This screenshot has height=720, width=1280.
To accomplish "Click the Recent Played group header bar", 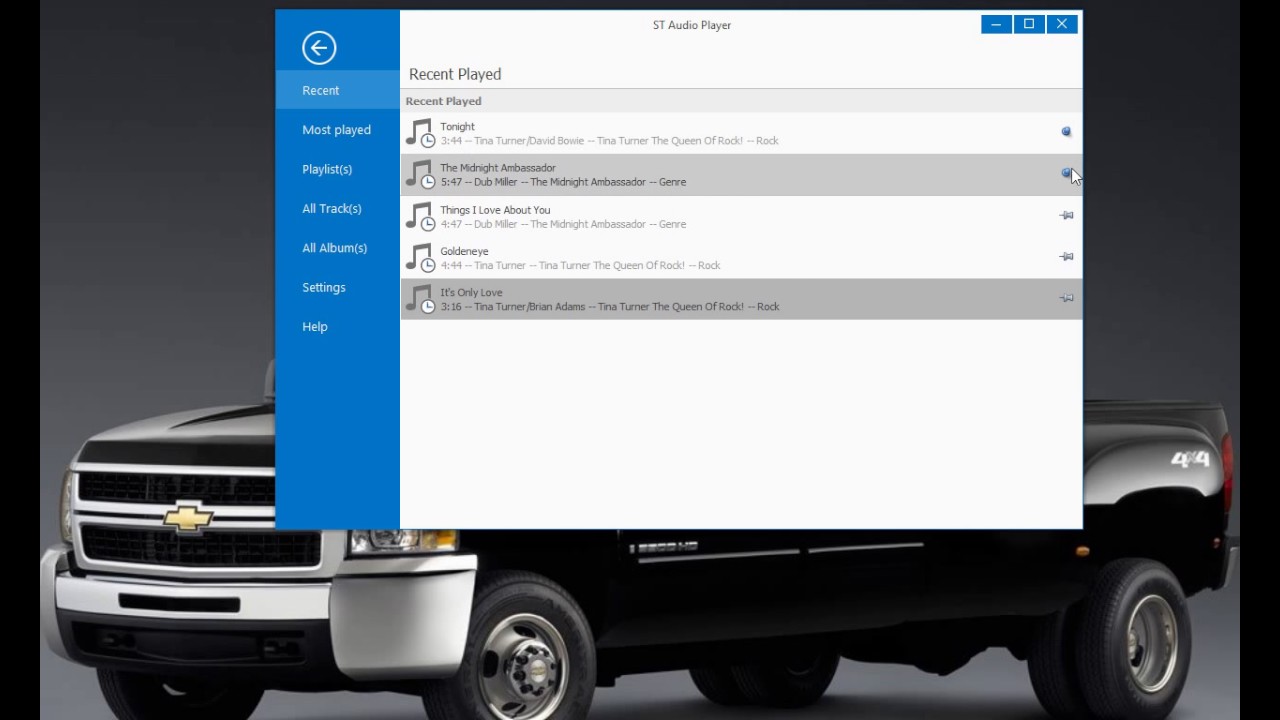I will (x=741, y=101).
